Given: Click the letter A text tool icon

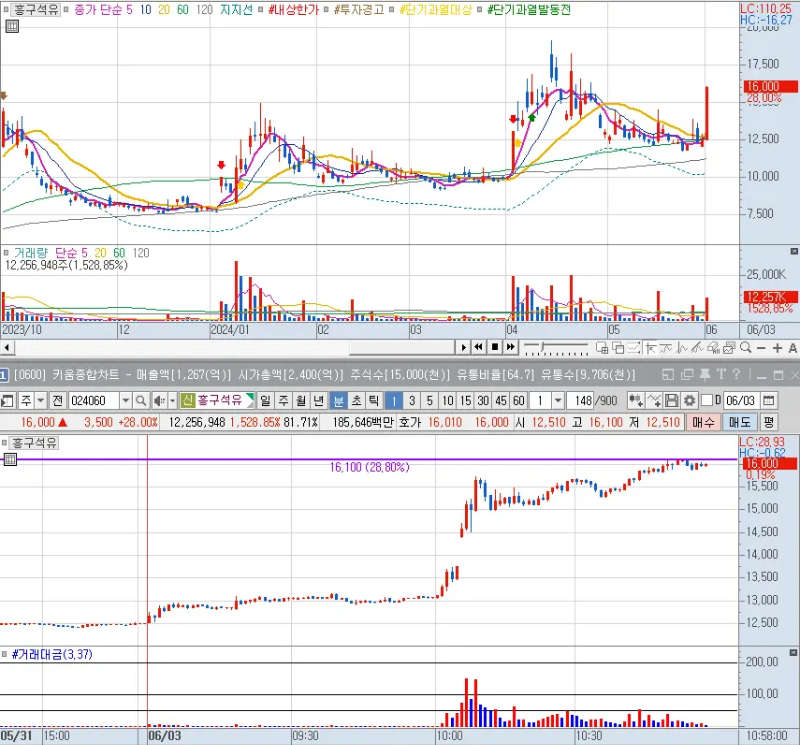Looking at the screenshot, I should pyautogui.click(x=792, y=348).
